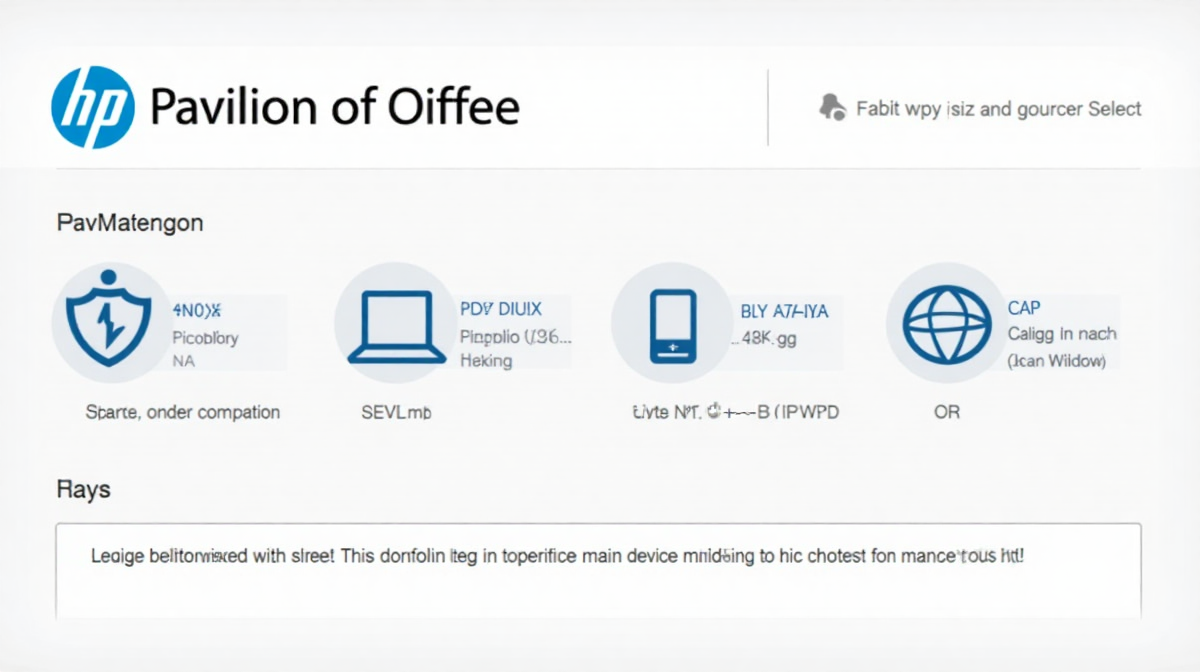Select the laptop device icon

[x=397, y=326]
